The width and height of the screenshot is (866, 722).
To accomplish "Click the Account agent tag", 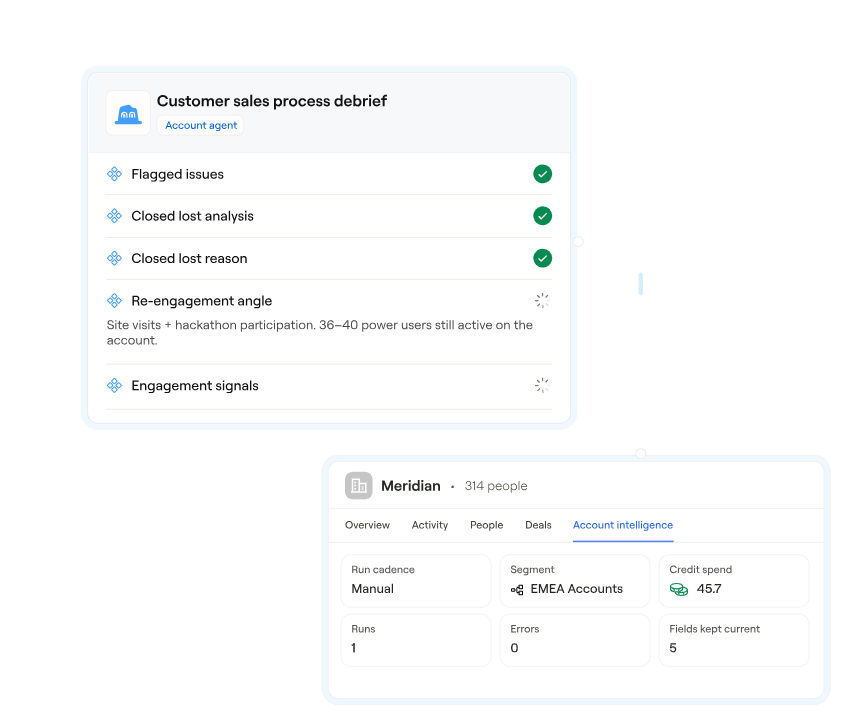I will pyautogui.click(x=200, y=125).
